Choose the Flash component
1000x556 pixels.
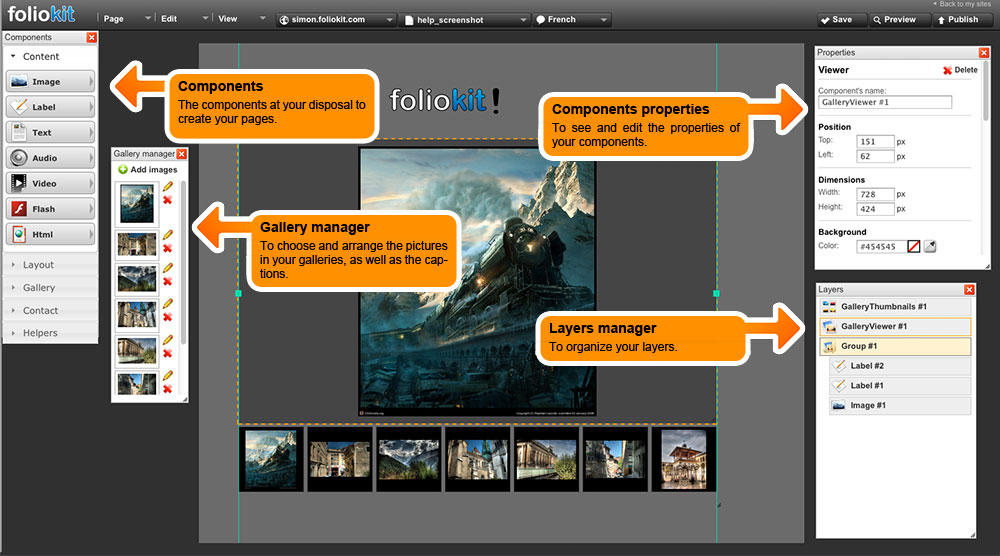50,209
